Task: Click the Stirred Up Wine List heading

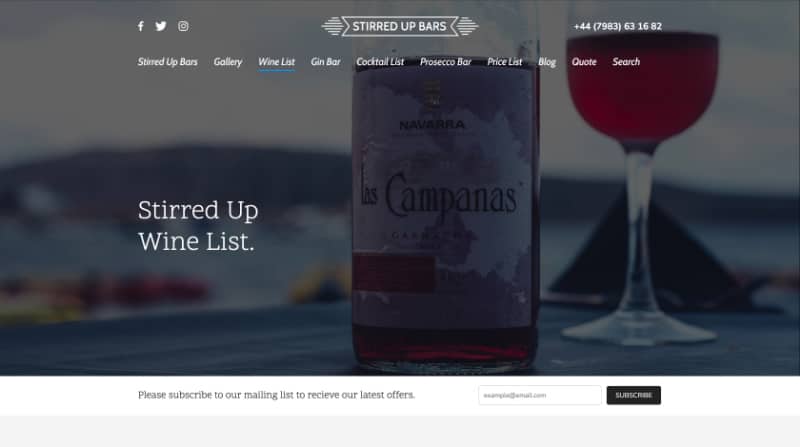Action: coord(198,226)
